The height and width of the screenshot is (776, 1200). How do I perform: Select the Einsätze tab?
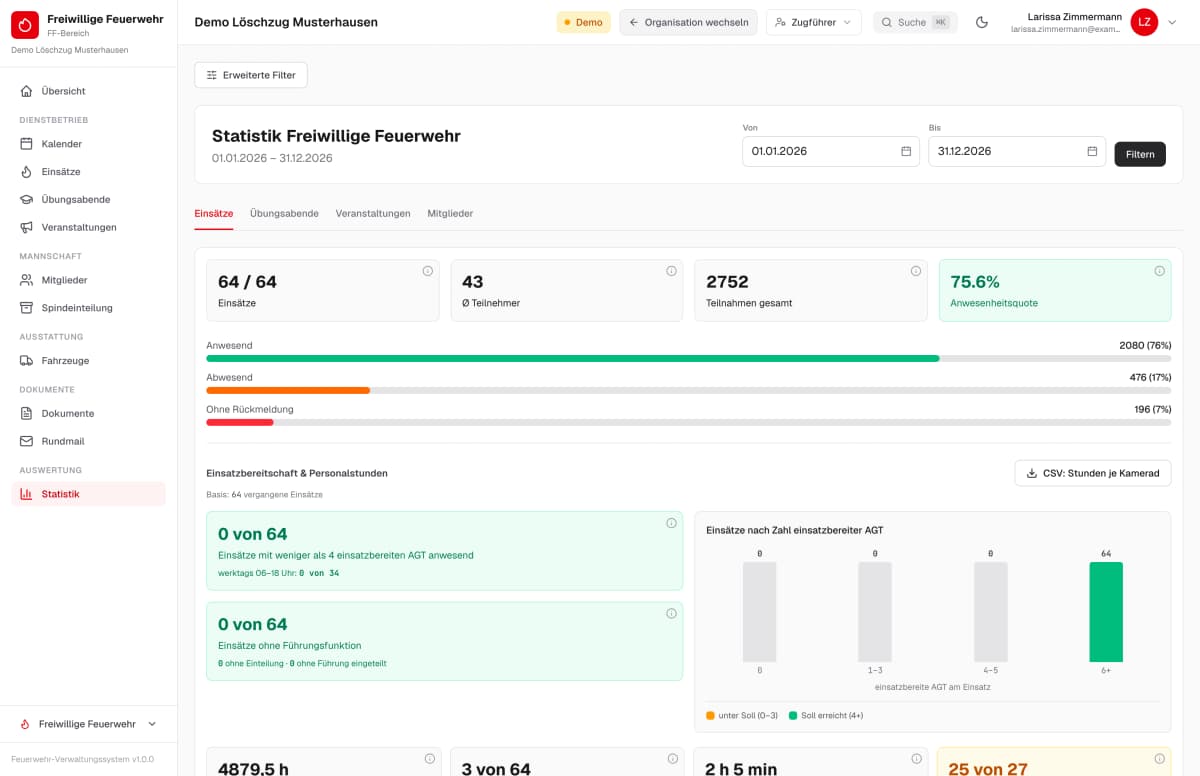tap(214, 213)
